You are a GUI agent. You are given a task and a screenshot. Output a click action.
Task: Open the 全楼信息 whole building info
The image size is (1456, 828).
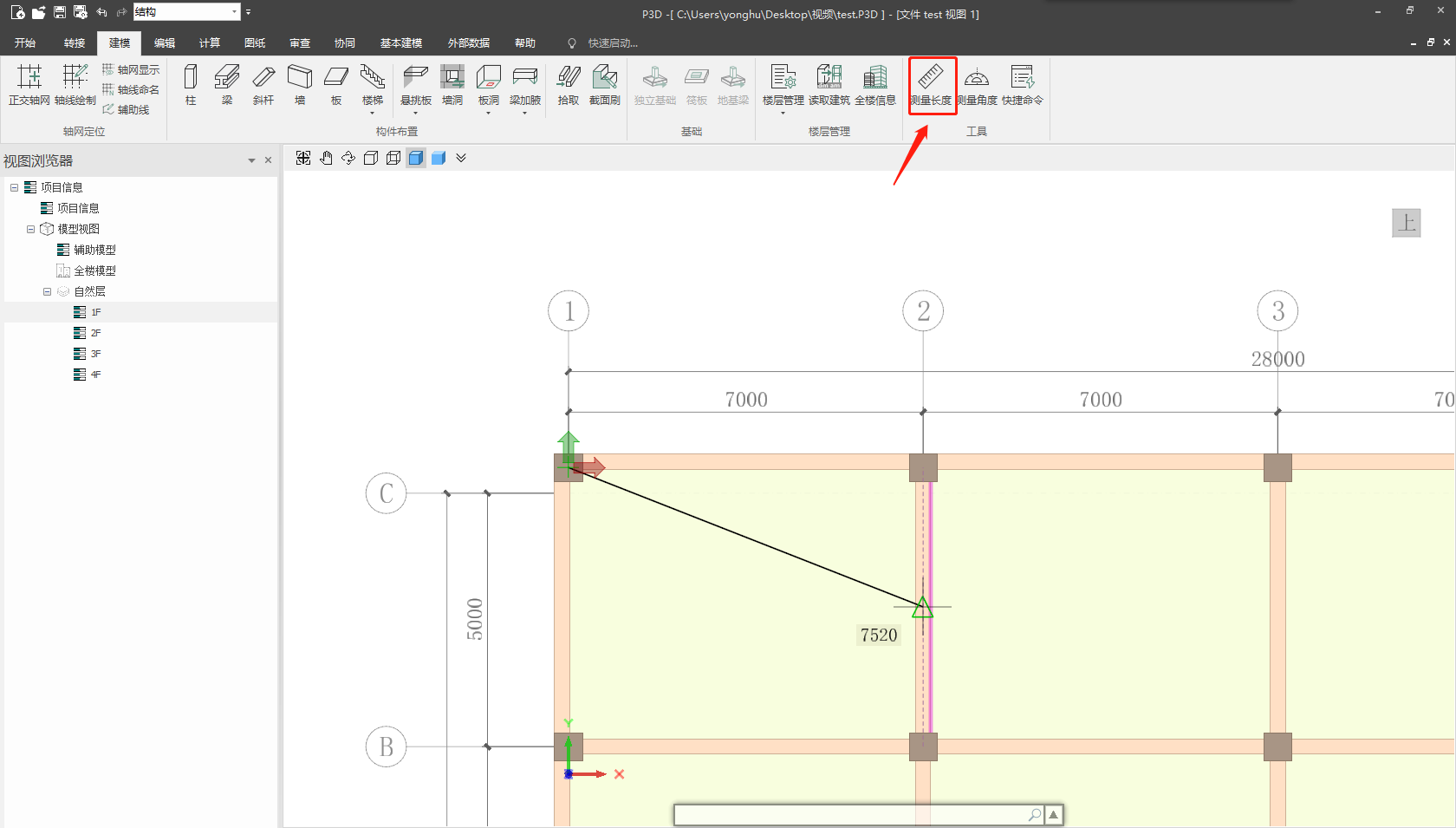point(874,84)
